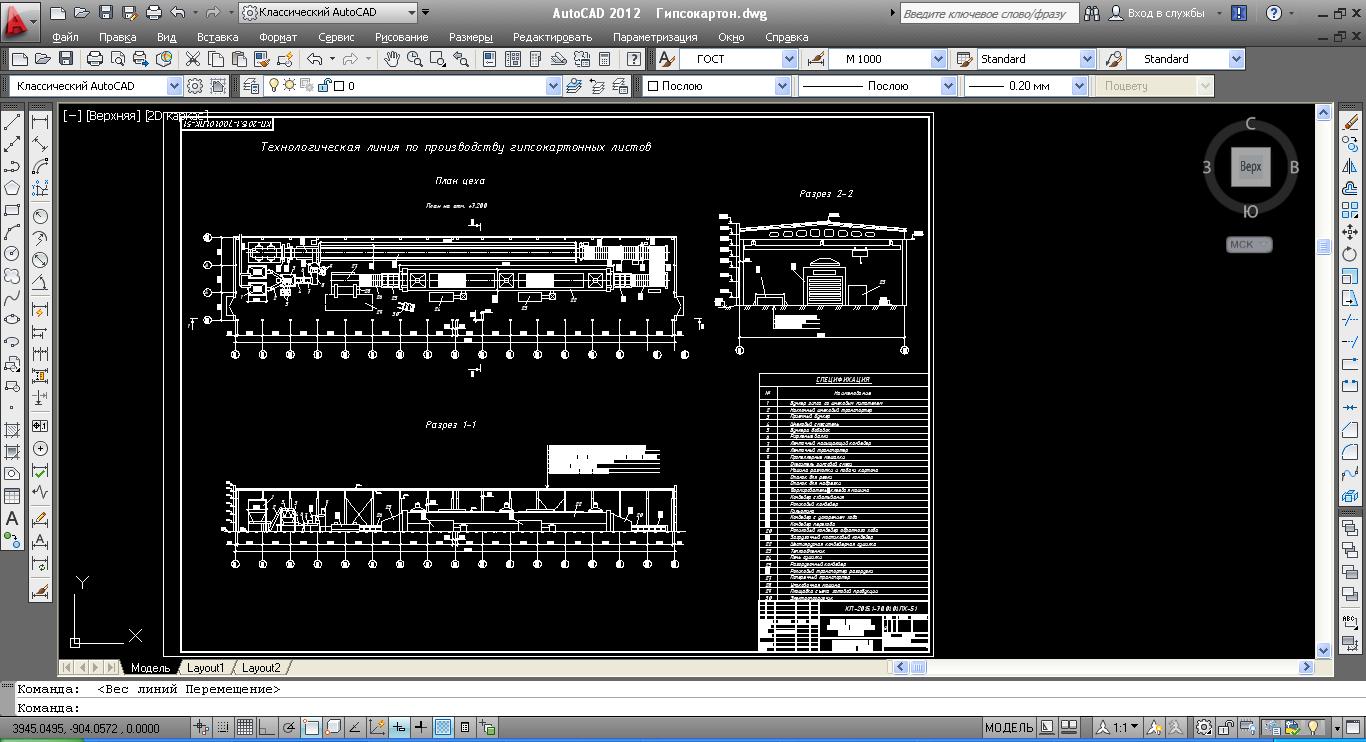This screenshot has width=1366, height=742.
Task: Click the МОДЕЛЬ button in status bar
Action: pos(1008,728)
